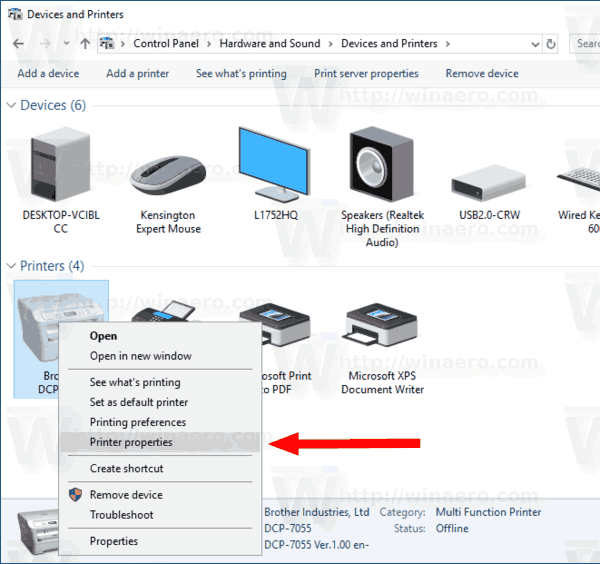Click Devices and Printers breadcrumb
Image resolution: width=600 pixels, height=564 pixels.
point(389,44)
